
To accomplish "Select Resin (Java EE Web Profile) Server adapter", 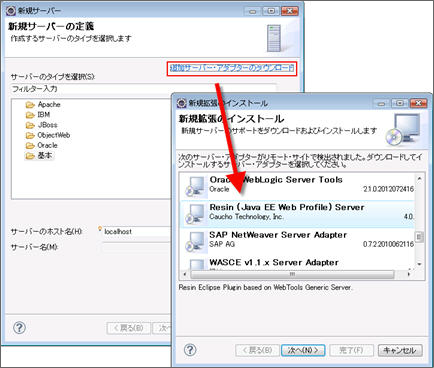I will point(297,214).
